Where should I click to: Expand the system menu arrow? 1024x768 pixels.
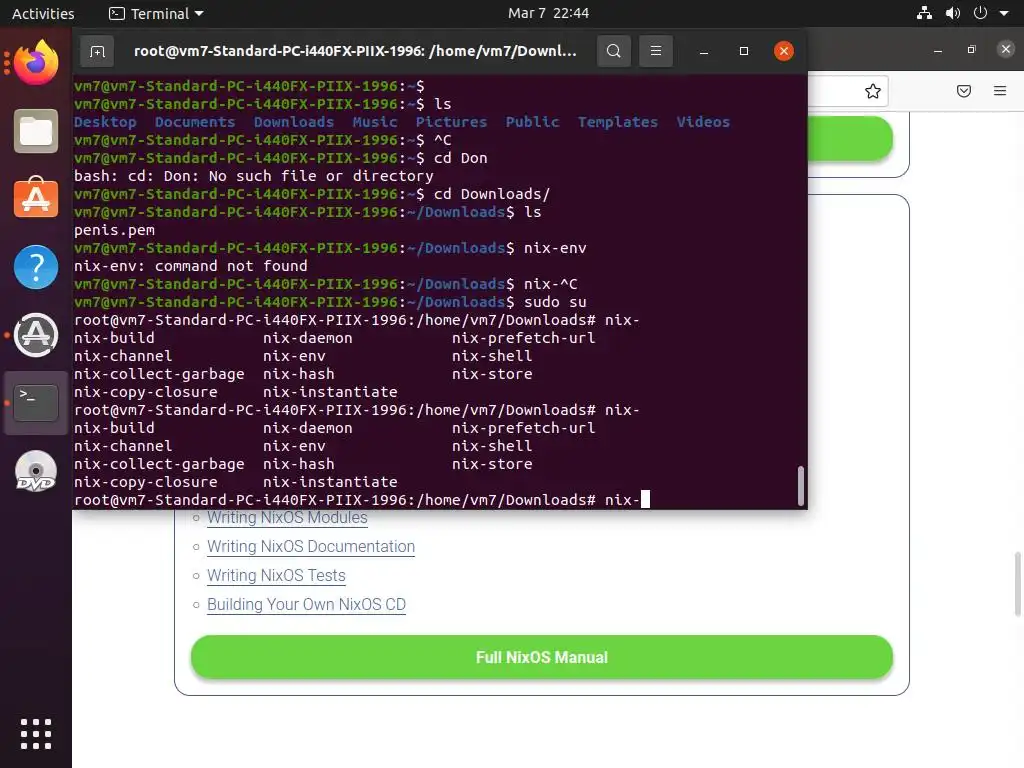(x=1004, y=13)
